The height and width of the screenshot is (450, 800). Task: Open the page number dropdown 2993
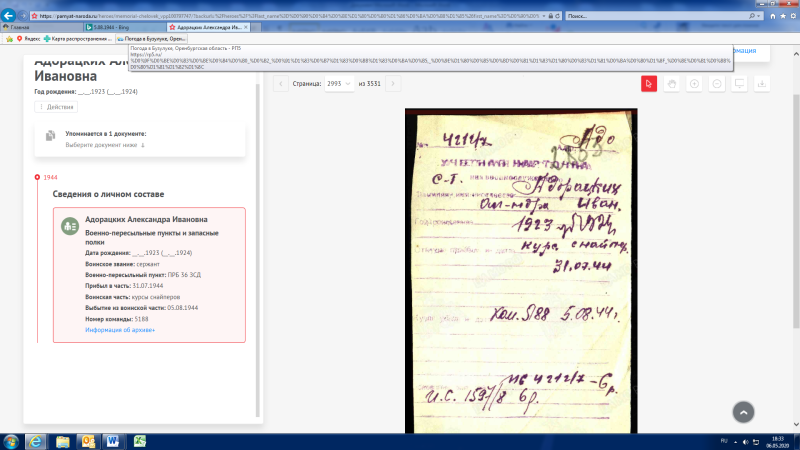pyautogui.click(x=339, y=84)
